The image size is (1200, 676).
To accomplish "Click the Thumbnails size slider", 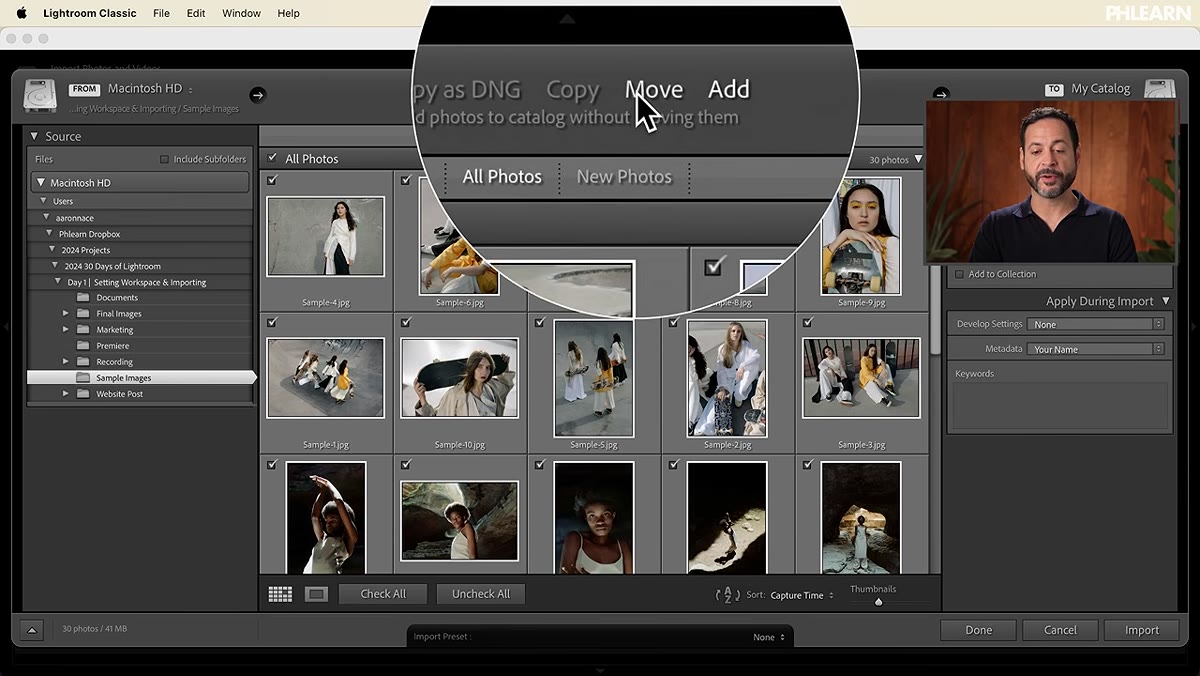I will coord(879,602).
